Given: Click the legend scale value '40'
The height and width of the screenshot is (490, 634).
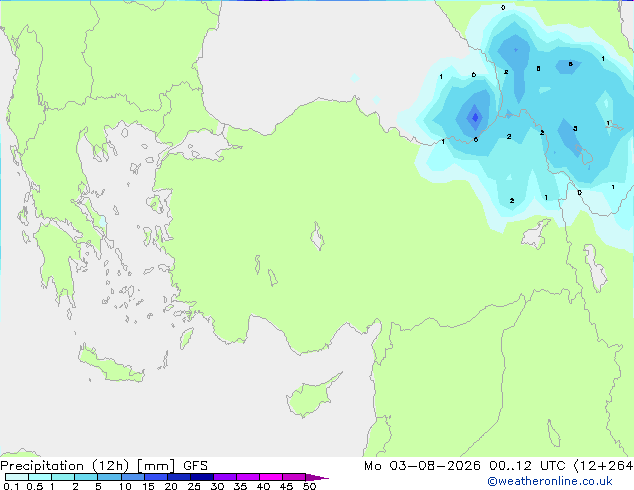Looking at the screenshot, I should coord(263,486).
